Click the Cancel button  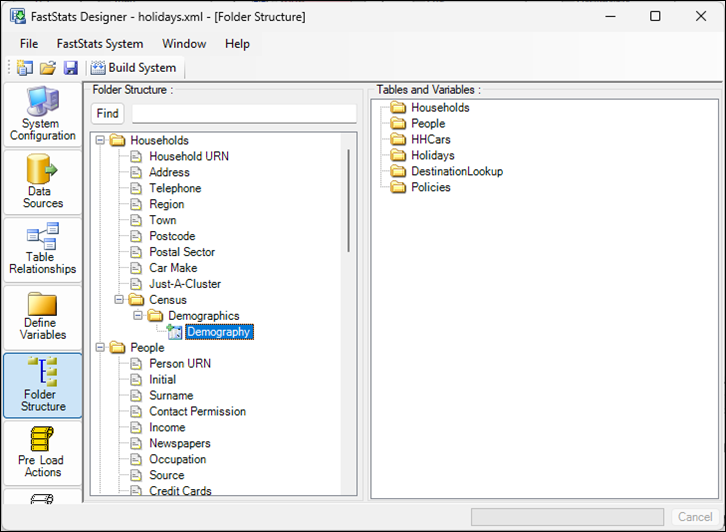coord(695,517)
